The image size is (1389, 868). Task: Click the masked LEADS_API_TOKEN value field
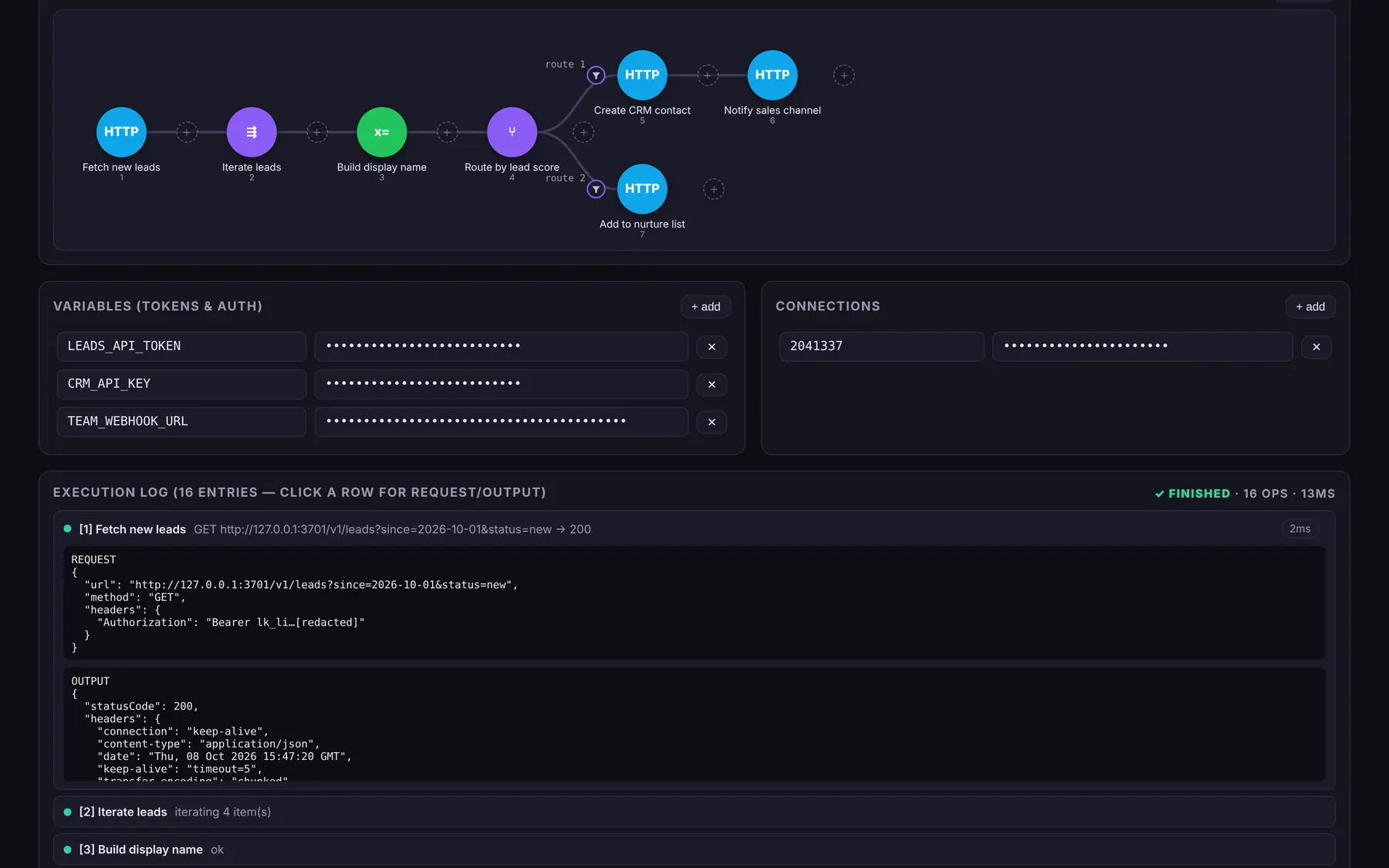(x=502, y=346)
